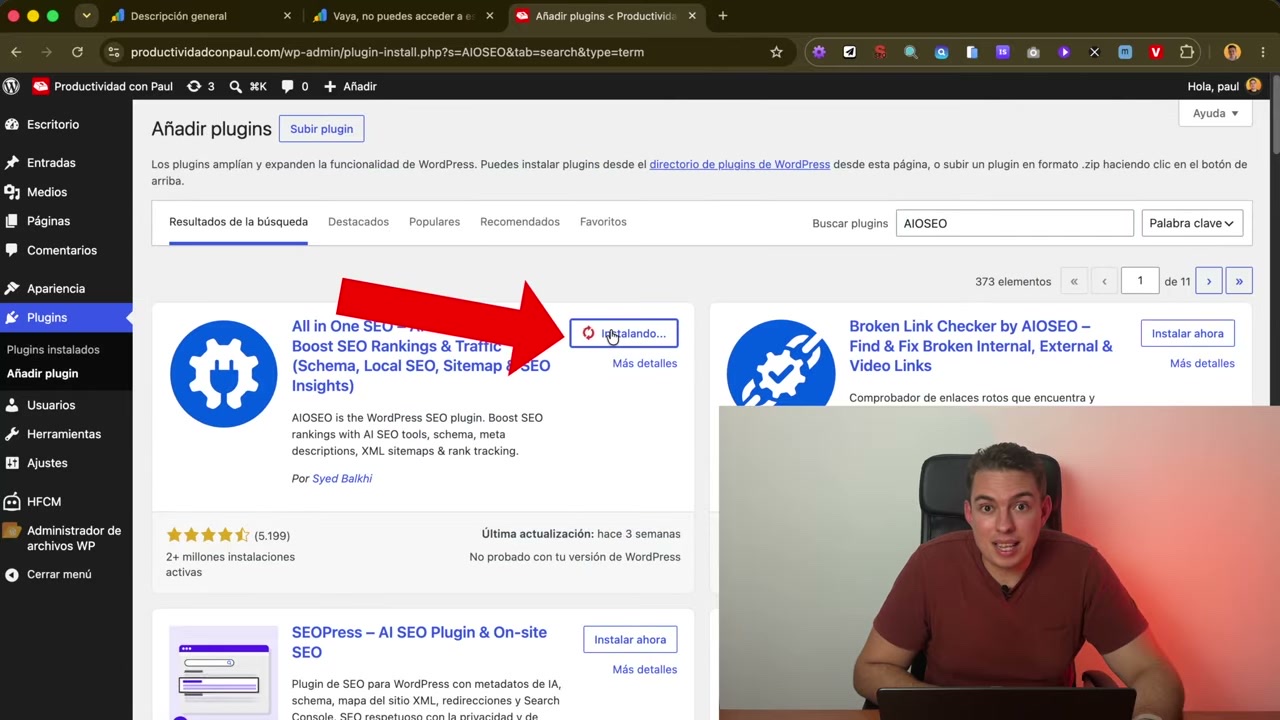Click the Buscar plugins search field
This screenshot has height=720, width=1280.
coord(1014,223)
